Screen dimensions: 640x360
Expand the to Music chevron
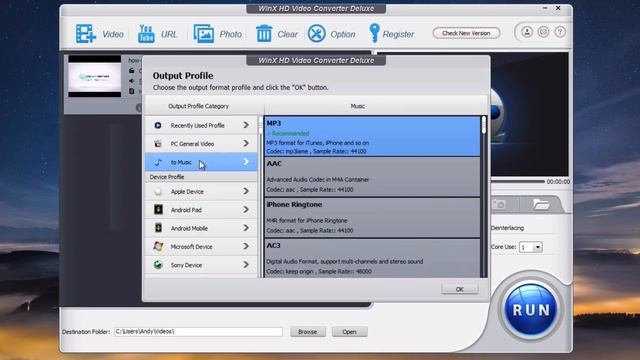[x=246, y=162]
